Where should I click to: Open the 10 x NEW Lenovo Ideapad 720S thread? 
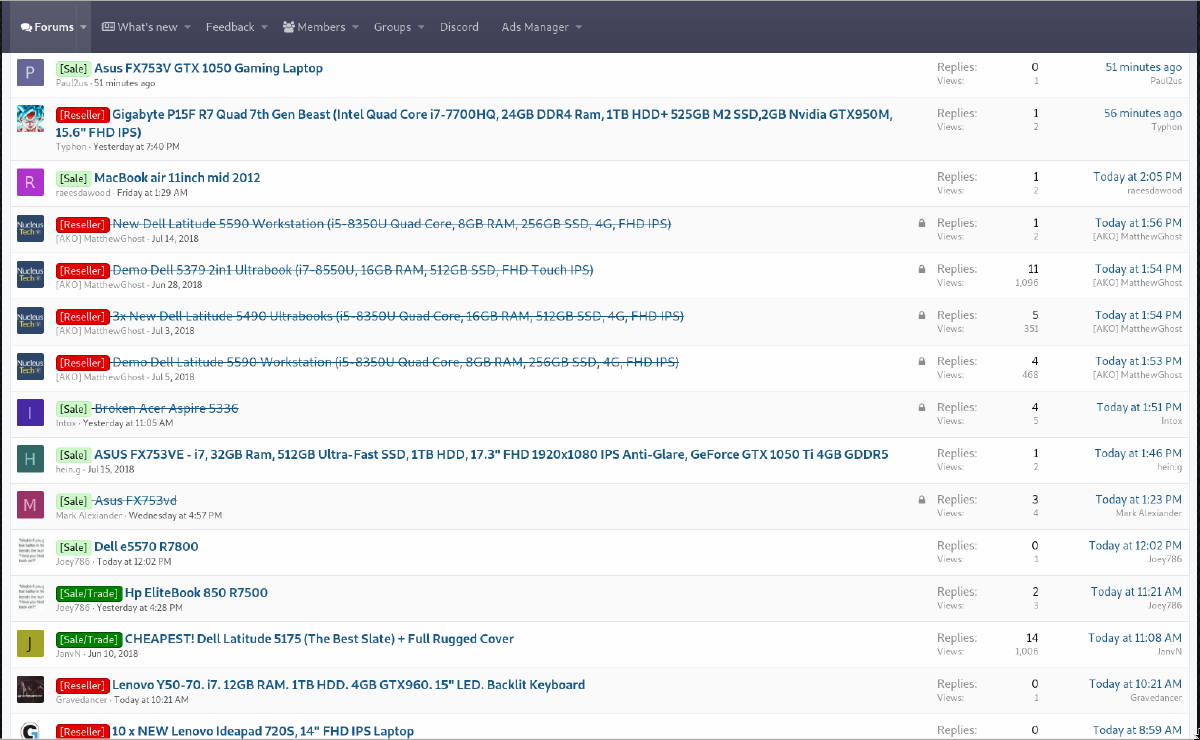[x=262, y=731]
